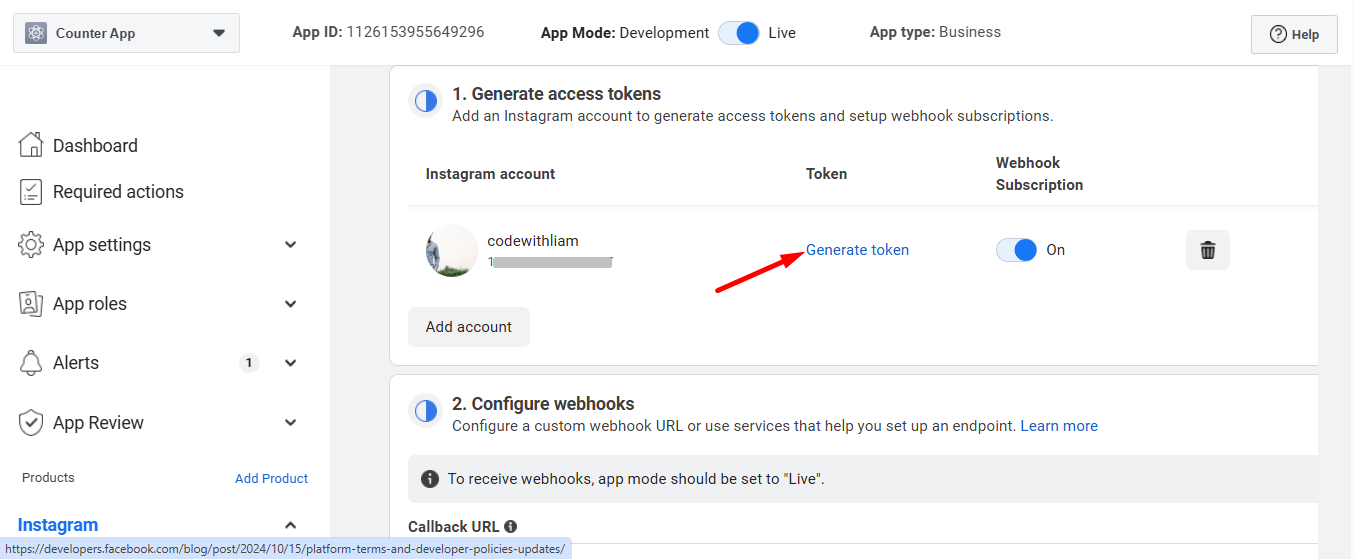This screenshot has height=559, width=1354.
Task: Click the Callback URL info icon
Action: point(510,526)
